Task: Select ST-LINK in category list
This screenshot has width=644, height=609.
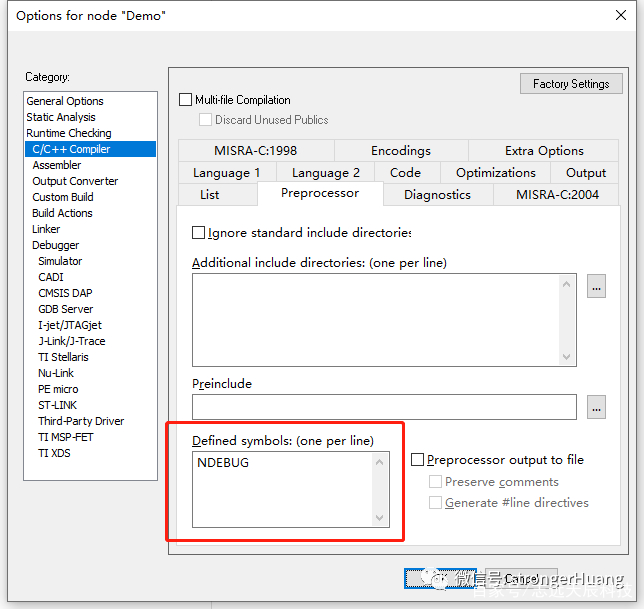Action: coord(90,405)
